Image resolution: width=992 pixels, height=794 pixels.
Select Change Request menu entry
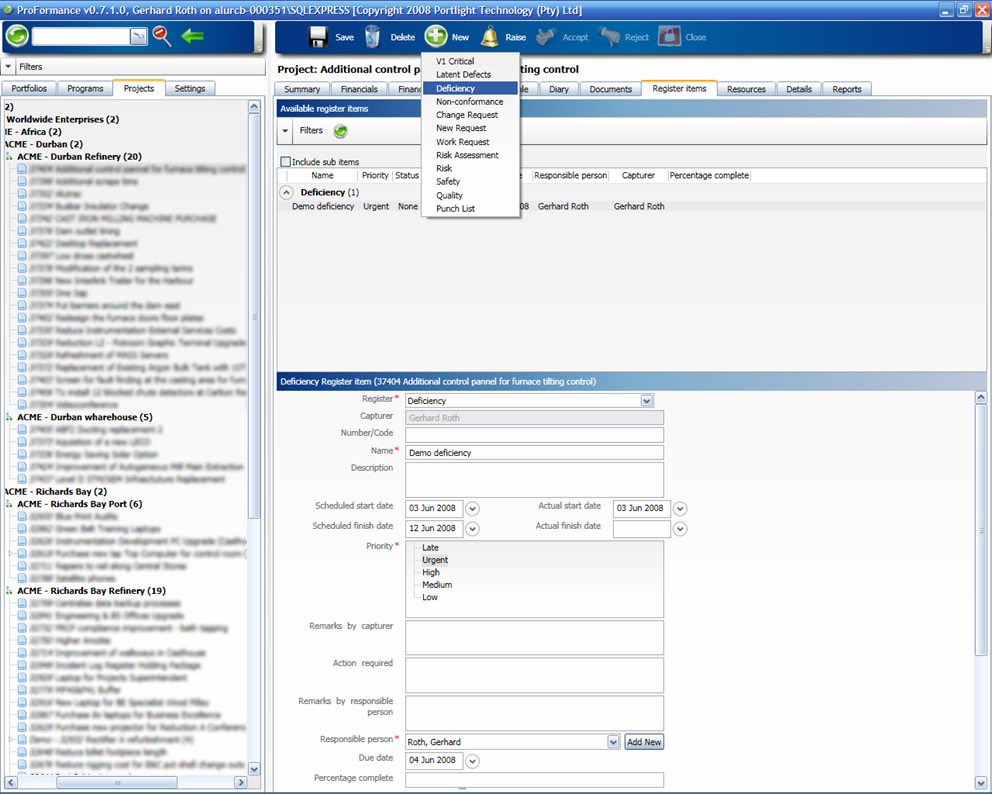tap(467, 115)
